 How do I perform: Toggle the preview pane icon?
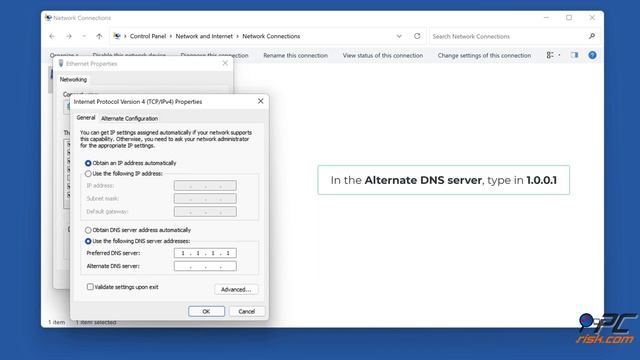[574, 55]
